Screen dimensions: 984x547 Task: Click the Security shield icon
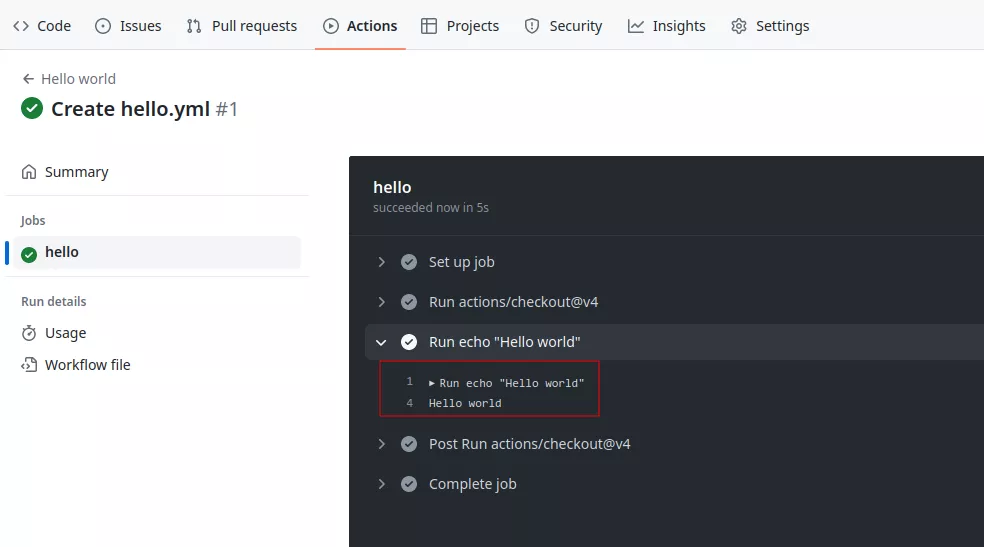(532, 26)
